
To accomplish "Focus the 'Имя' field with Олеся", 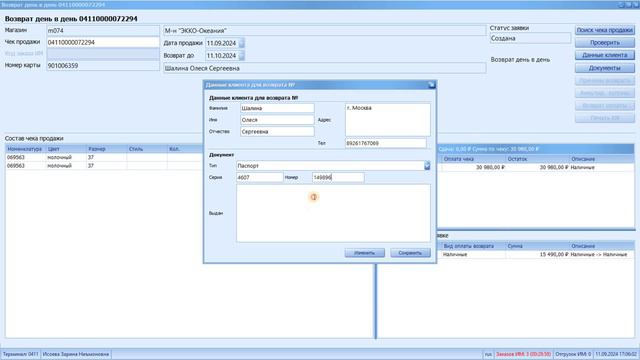I will click(x=277, y=120).
